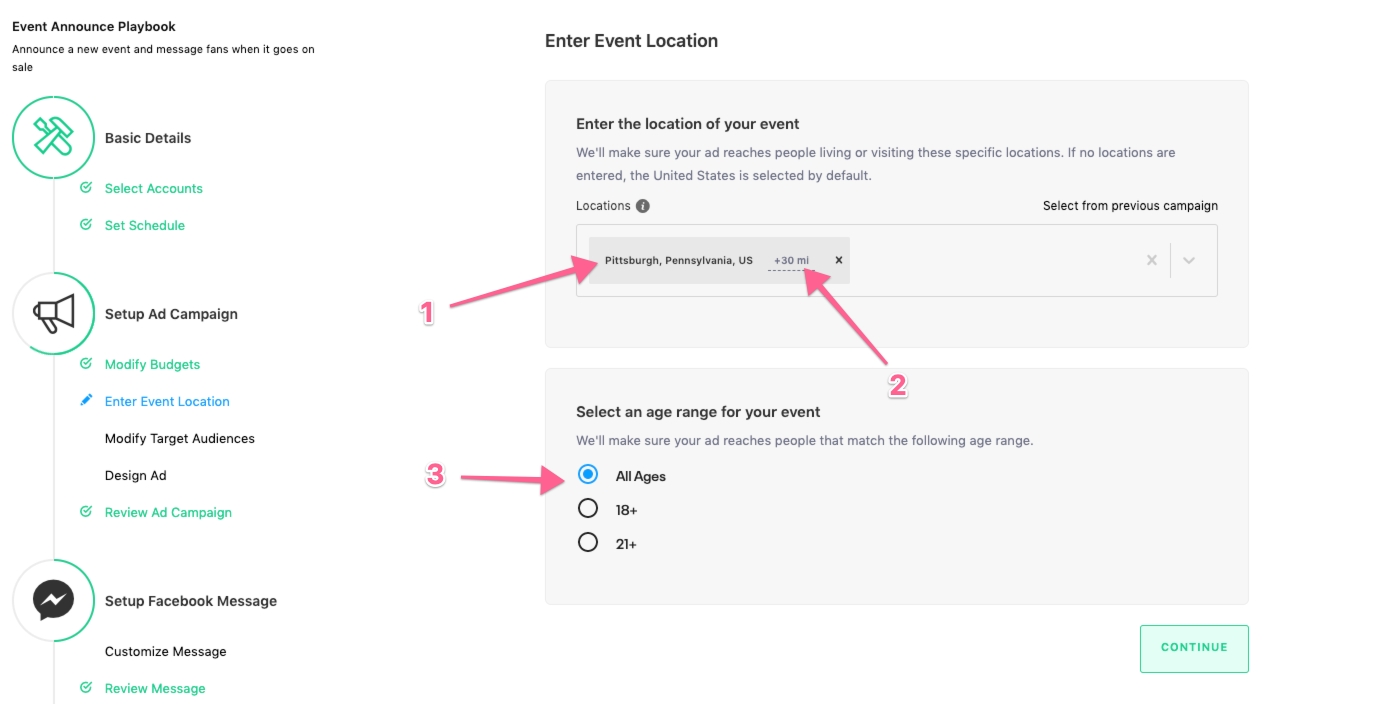Go to the Design Ad step

coord(136,475)
